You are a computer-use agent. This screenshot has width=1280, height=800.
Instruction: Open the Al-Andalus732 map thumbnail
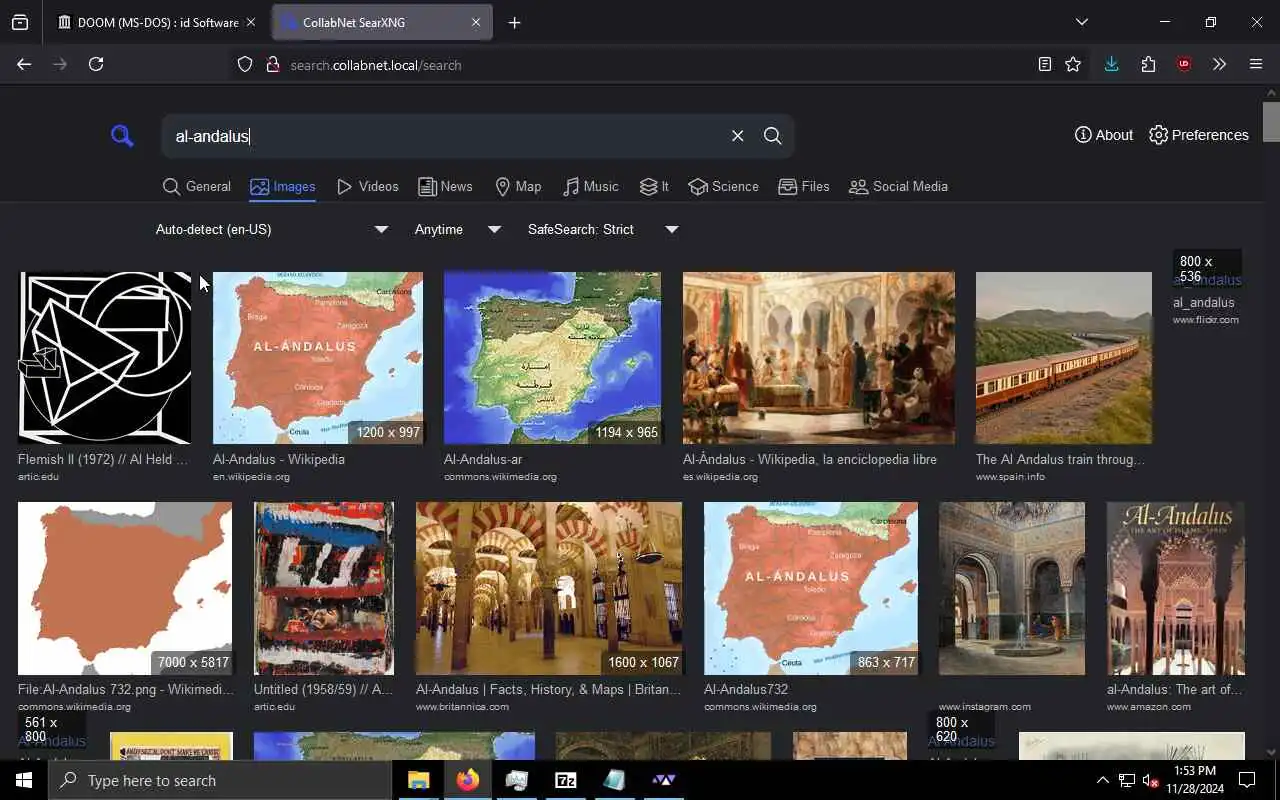click(x=811, y=588)
